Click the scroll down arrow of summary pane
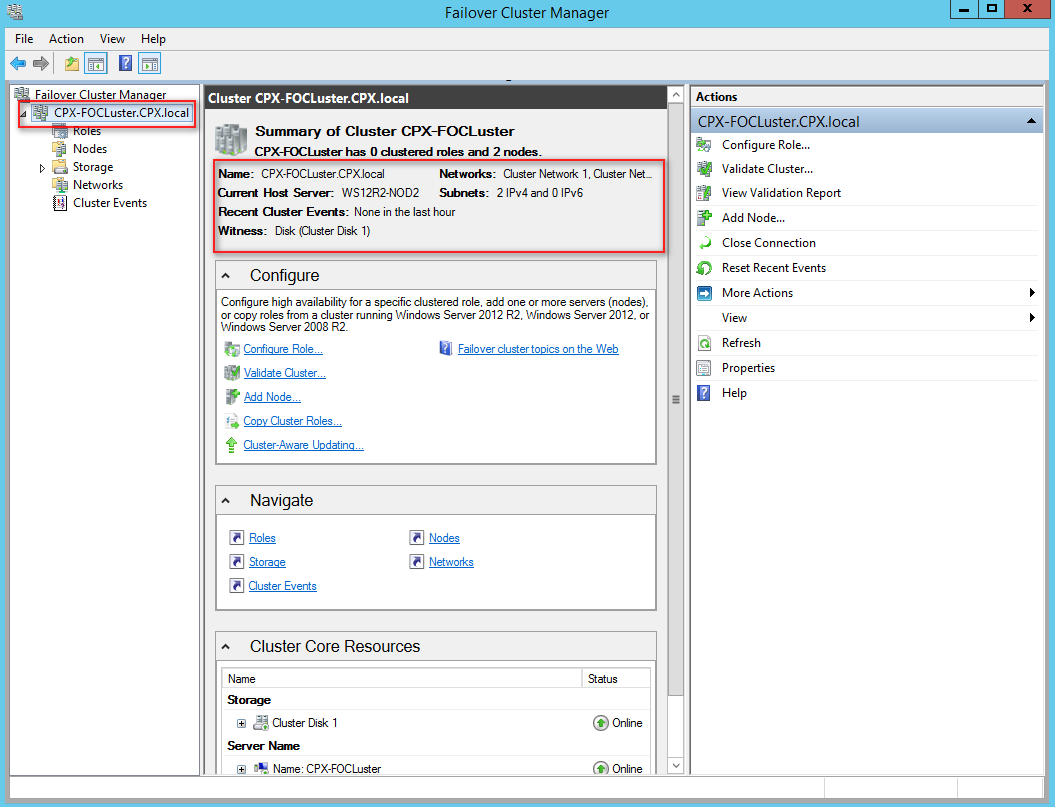Image resolution: width=1055 pixels, height=807 pixels. pyautogui.click(x=676, y=766)
